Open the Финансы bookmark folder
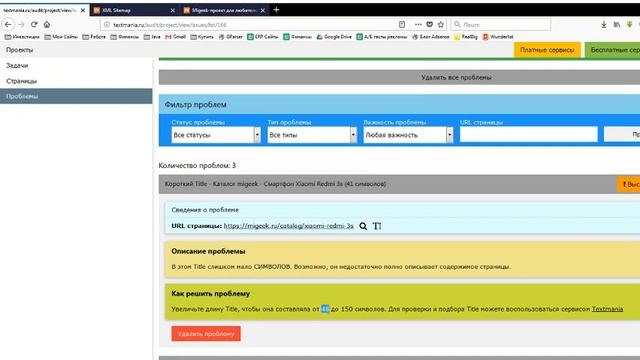The image size is (640, 360). pyautogui.click(x=124, y=37)
